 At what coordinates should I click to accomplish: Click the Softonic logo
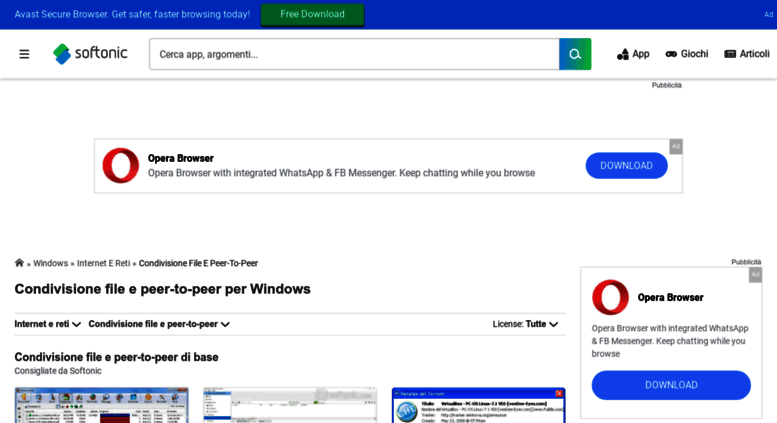(90, 53)
